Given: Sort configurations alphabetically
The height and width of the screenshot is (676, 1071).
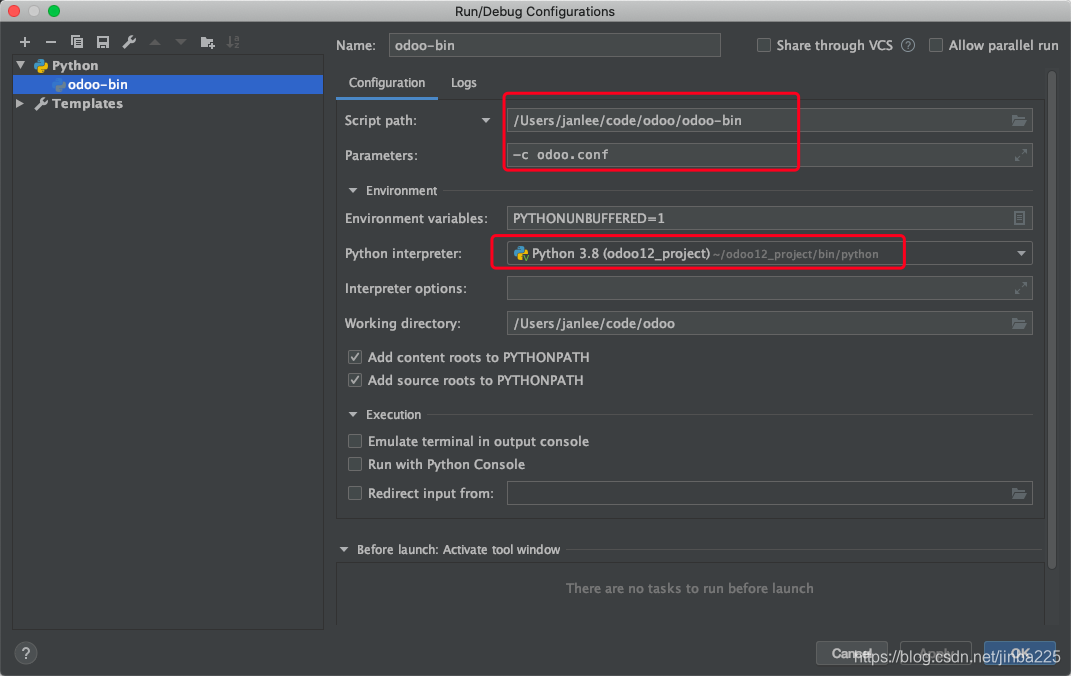Looking at the screenshot, I should point(234,42).
